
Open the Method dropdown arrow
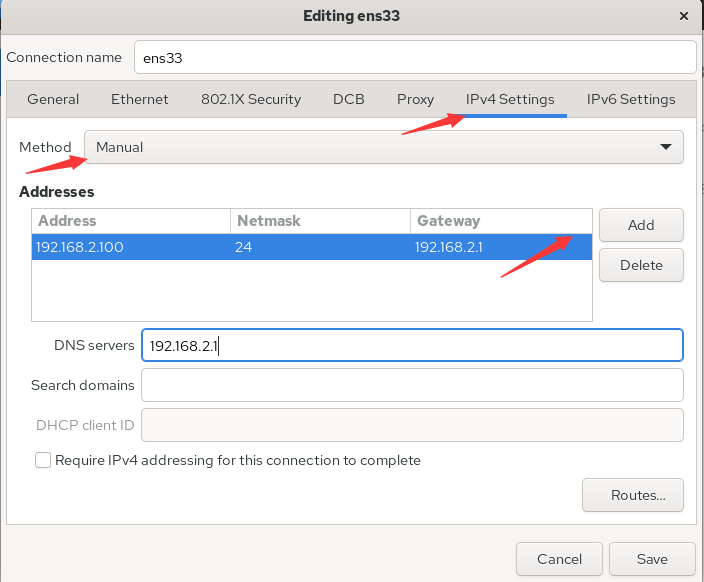[666, 147]
